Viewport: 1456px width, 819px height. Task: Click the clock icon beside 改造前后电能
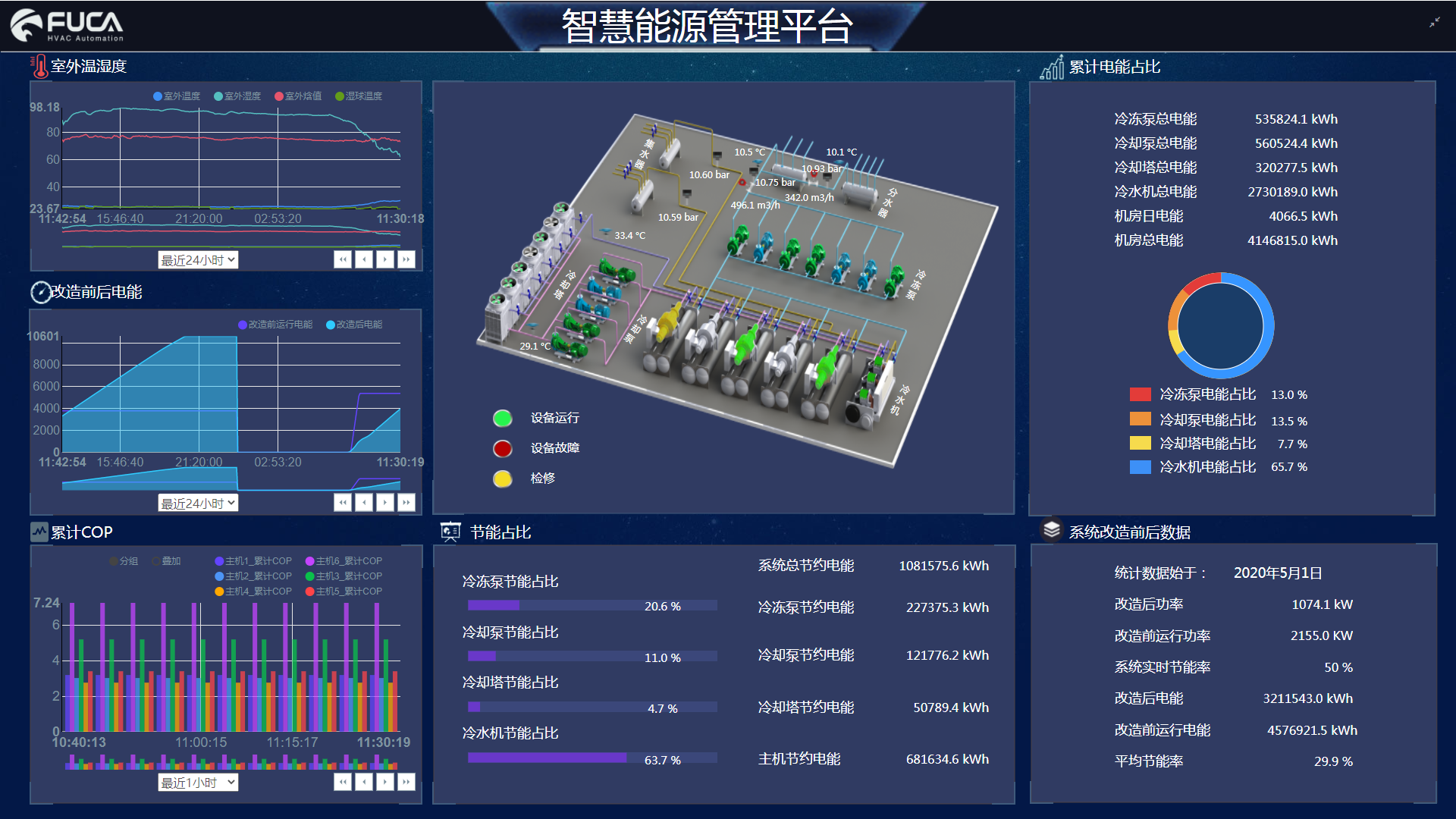tap(40, 292)
